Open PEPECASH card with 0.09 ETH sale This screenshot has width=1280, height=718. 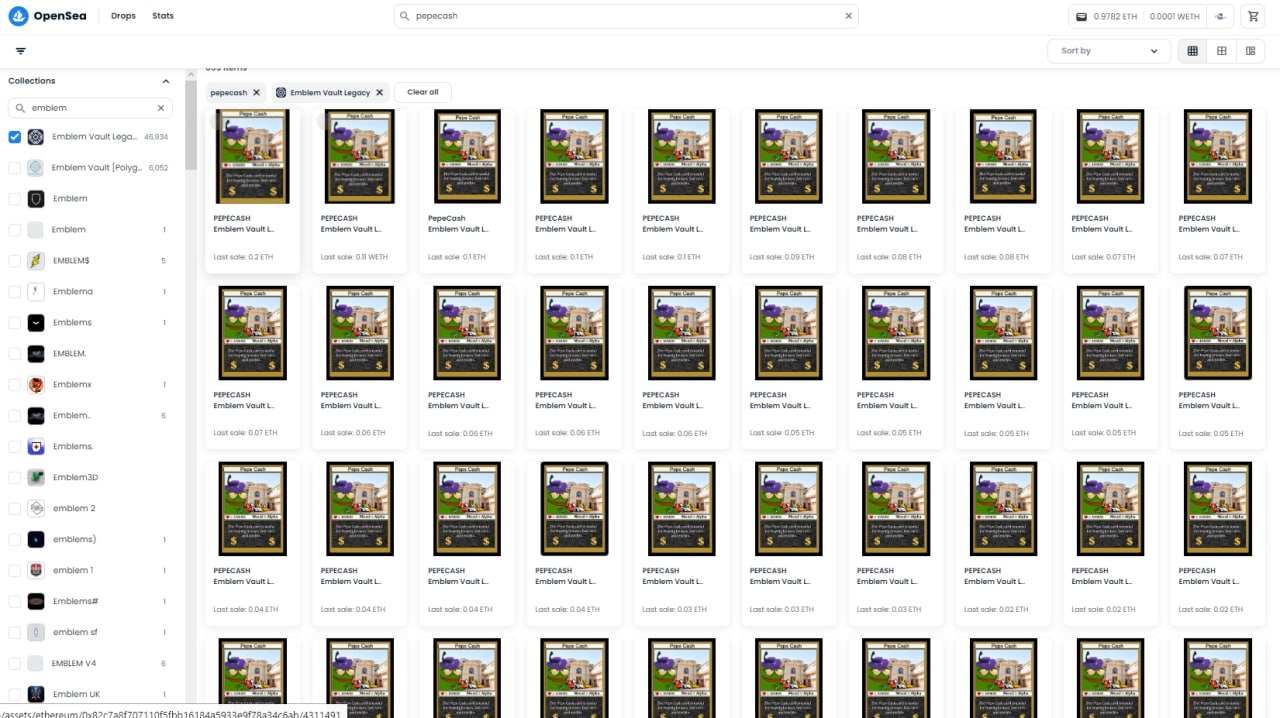(x=788, y=190)
